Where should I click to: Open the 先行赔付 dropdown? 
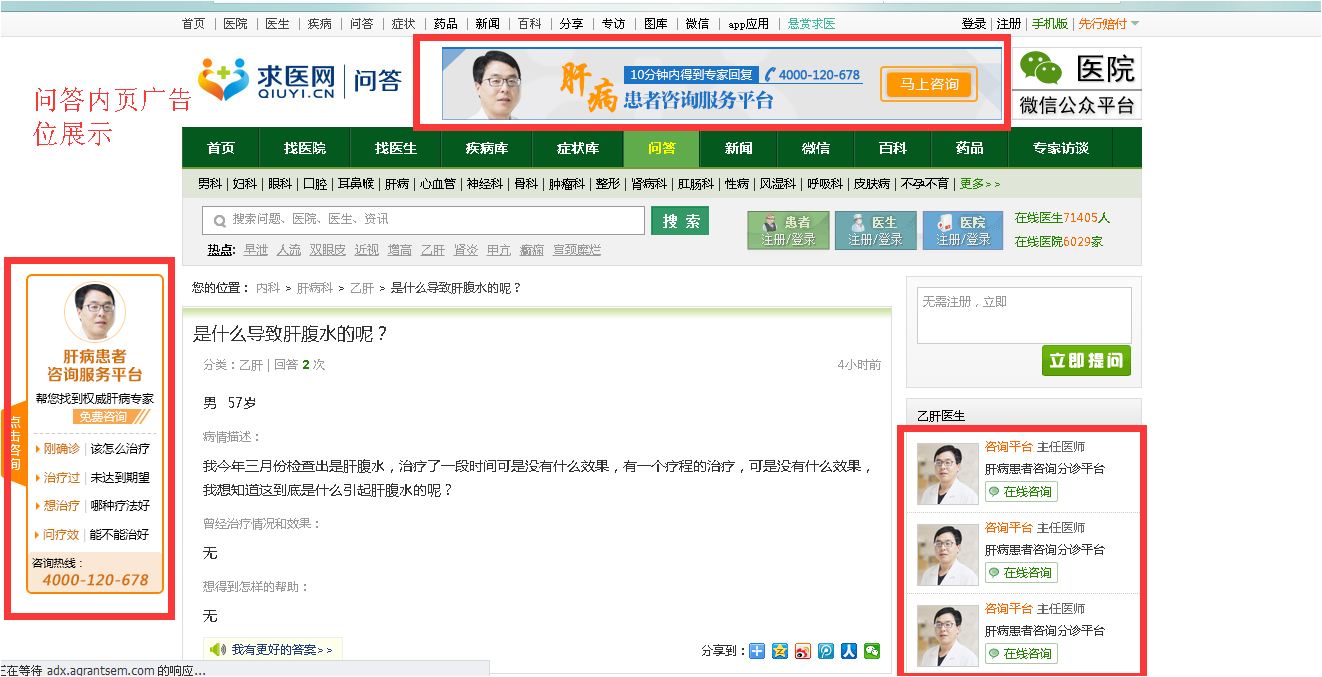pyautogui.click(x=1108, y=22)
